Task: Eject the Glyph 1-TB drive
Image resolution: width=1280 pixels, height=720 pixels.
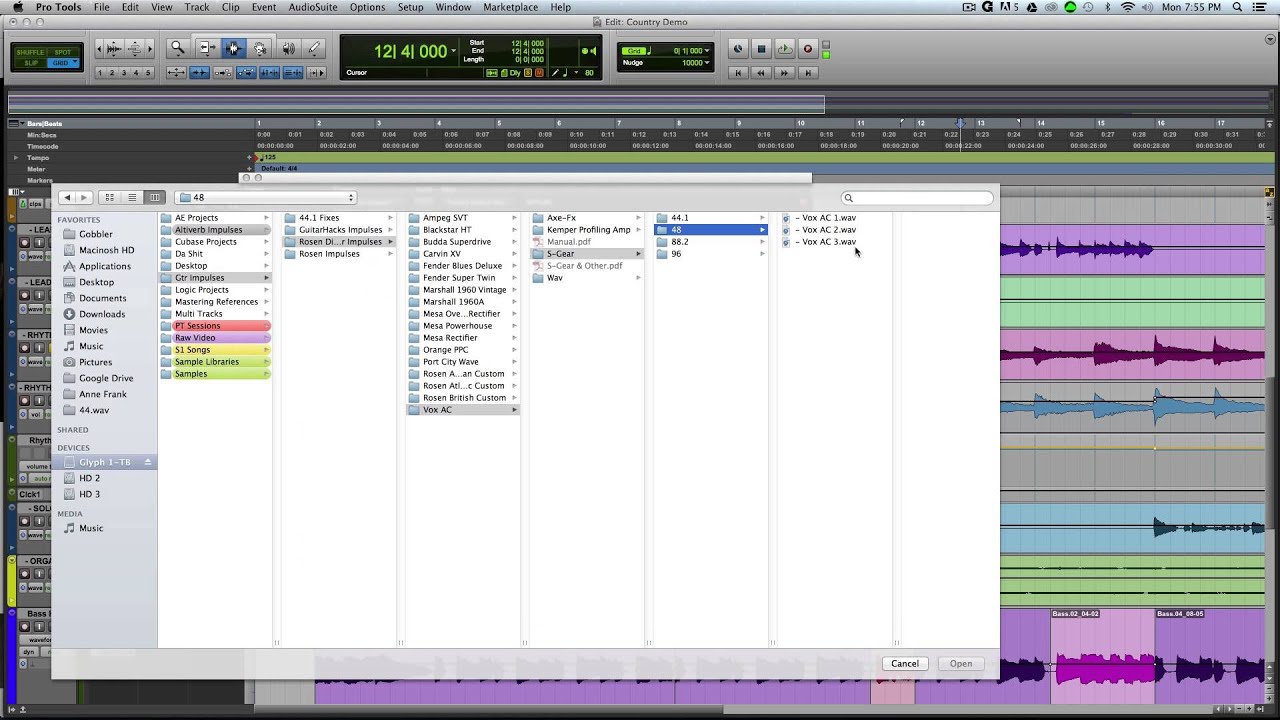Action: [148, 462]
